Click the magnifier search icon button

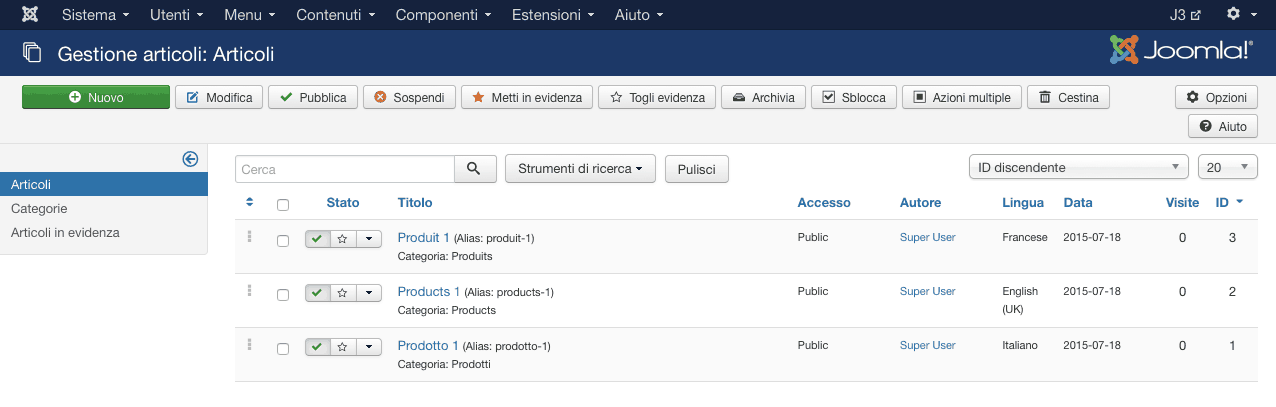click(475, 169)
